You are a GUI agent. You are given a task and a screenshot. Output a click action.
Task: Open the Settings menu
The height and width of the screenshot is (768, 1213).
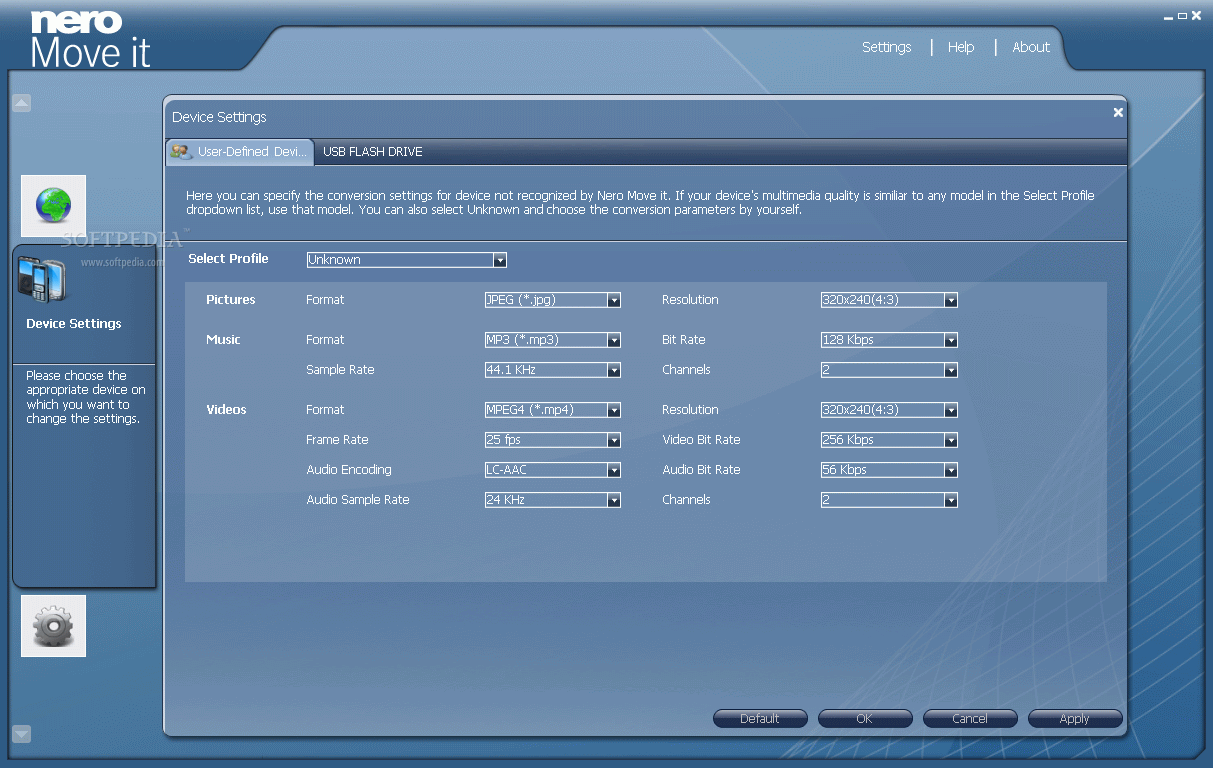pyautogui.click(x=887, y=47)
